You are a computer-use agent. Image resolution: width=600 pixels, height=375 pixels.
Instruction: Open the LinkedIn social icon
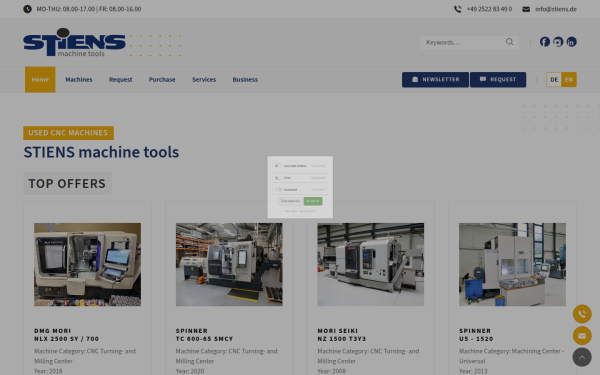[571, 42]
